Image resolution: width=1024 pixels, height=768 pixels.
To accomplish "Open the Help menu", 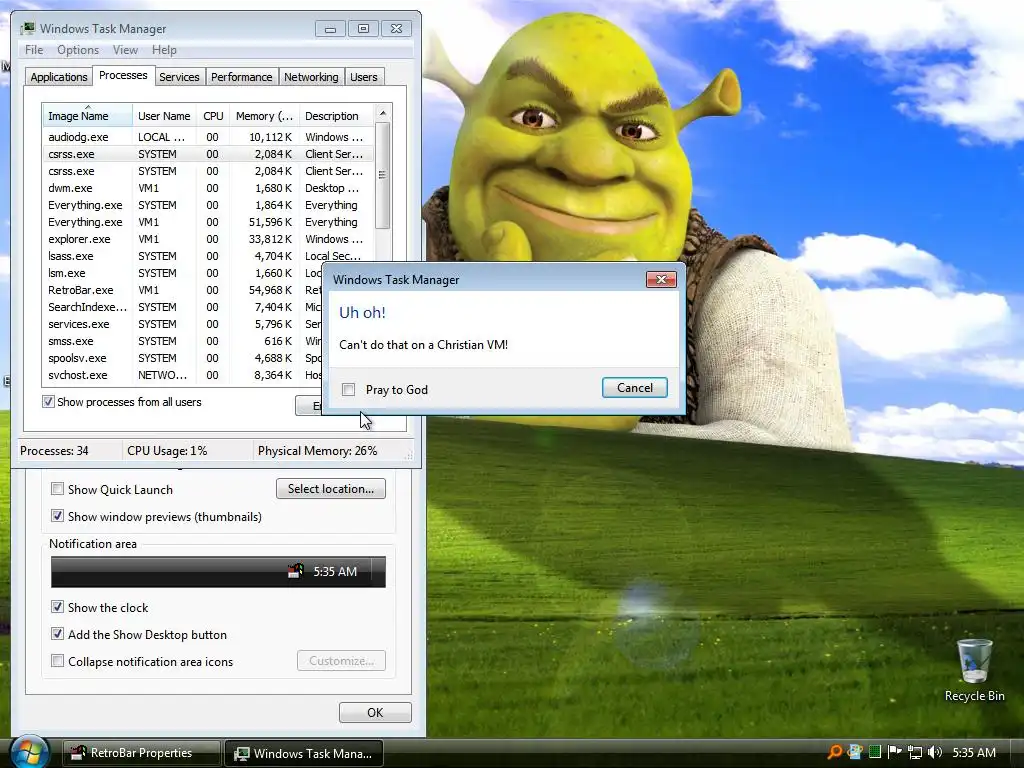I will pos(164,50).
